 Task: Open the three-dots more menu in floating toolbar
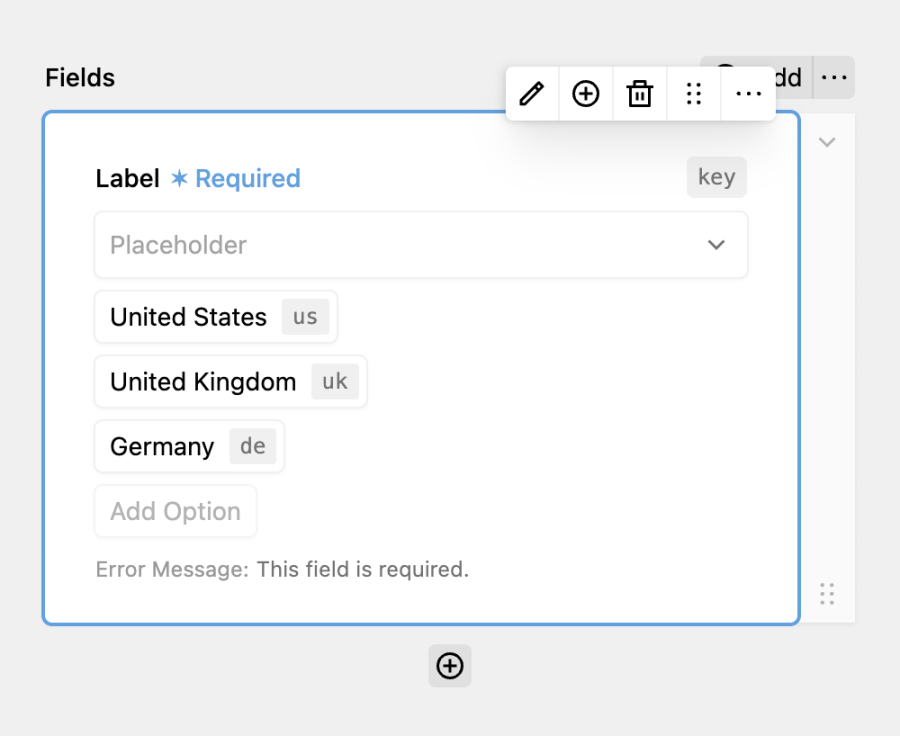coord(748,94)
